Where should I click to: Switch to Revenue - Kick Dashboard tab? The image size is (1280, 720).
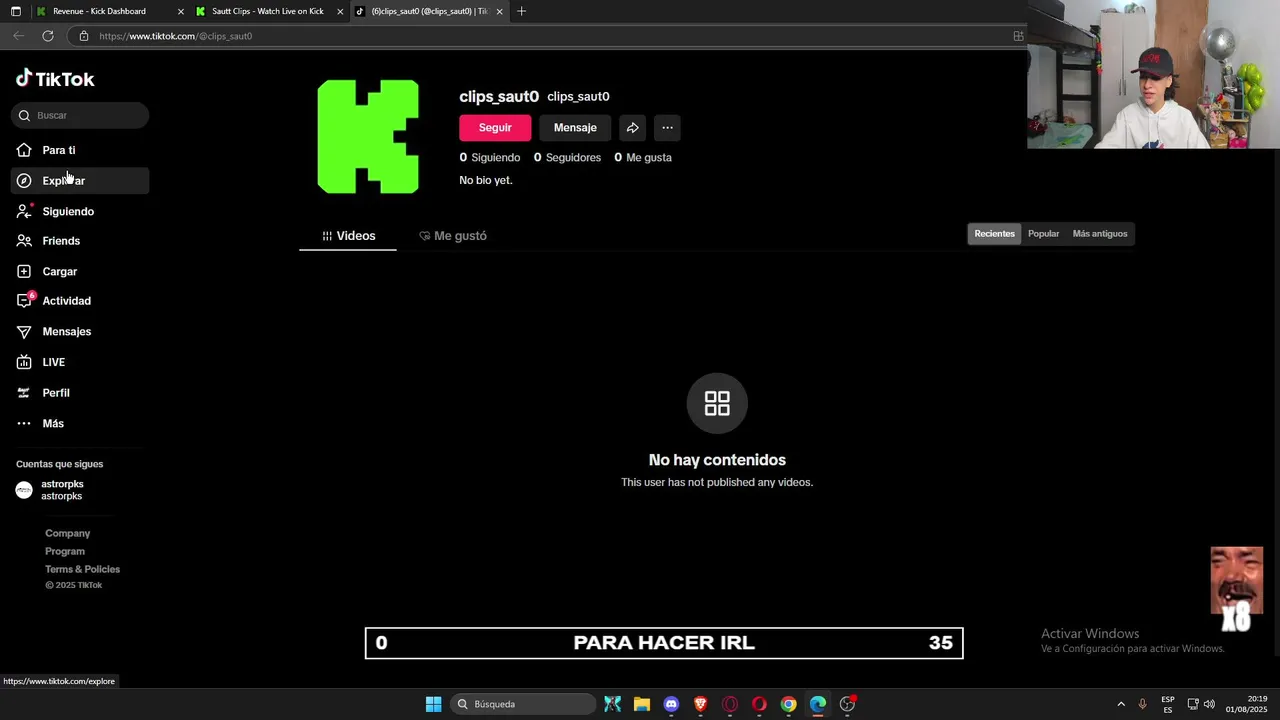pos(100,11)
